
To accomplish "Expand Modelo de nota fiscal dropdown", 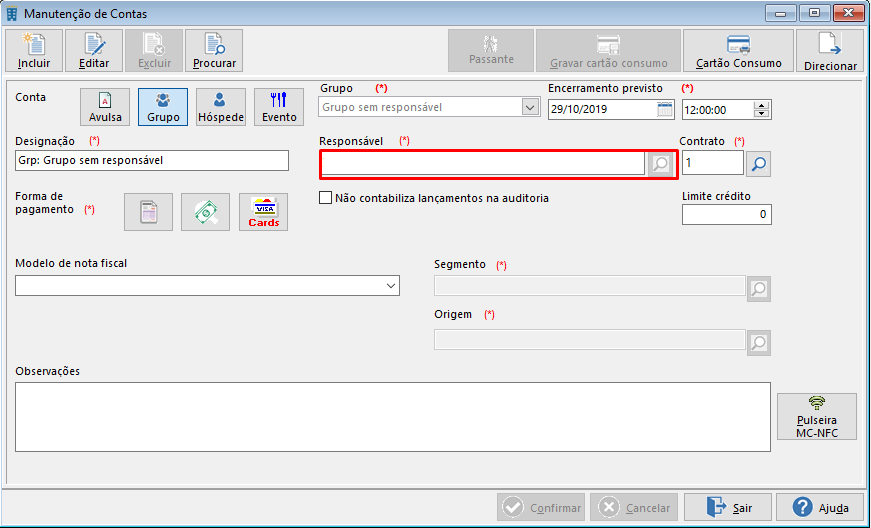I will pyautogui.click(x=391, y=286).
